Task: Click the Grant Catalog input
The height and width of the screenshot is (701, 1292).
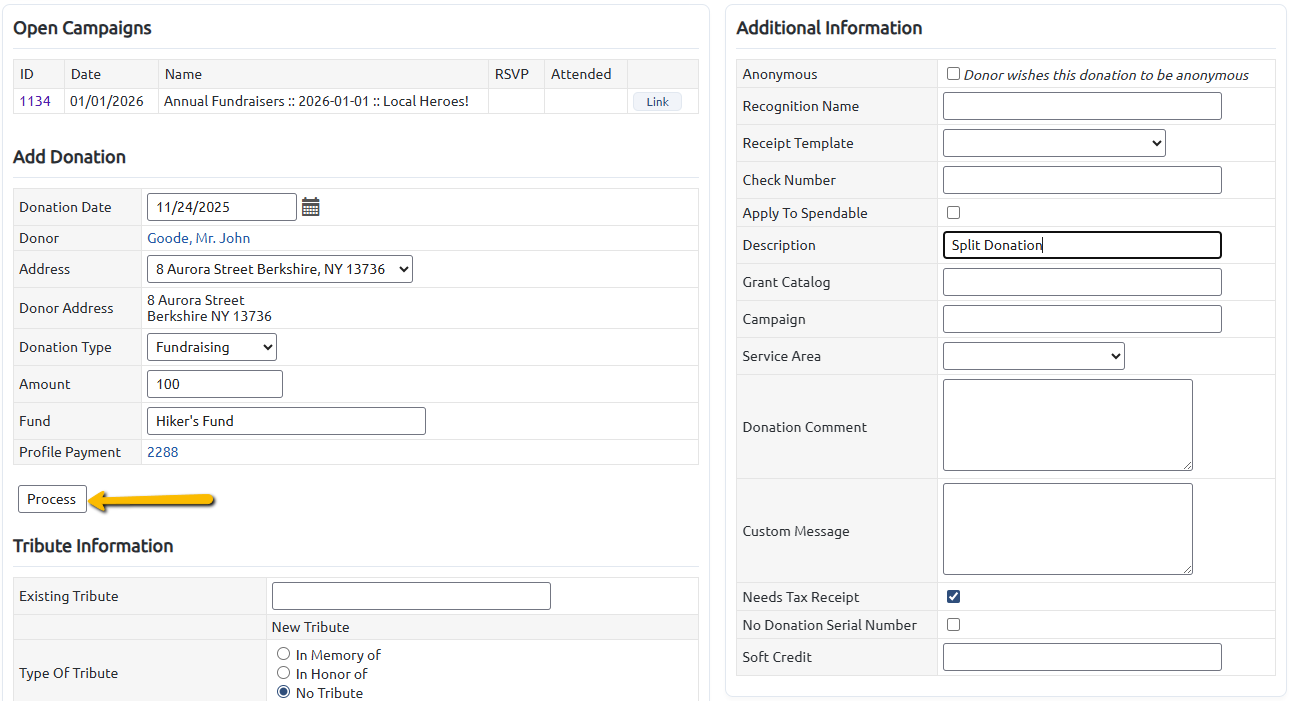Action: pyautogui.click(x=1082, y=282)
